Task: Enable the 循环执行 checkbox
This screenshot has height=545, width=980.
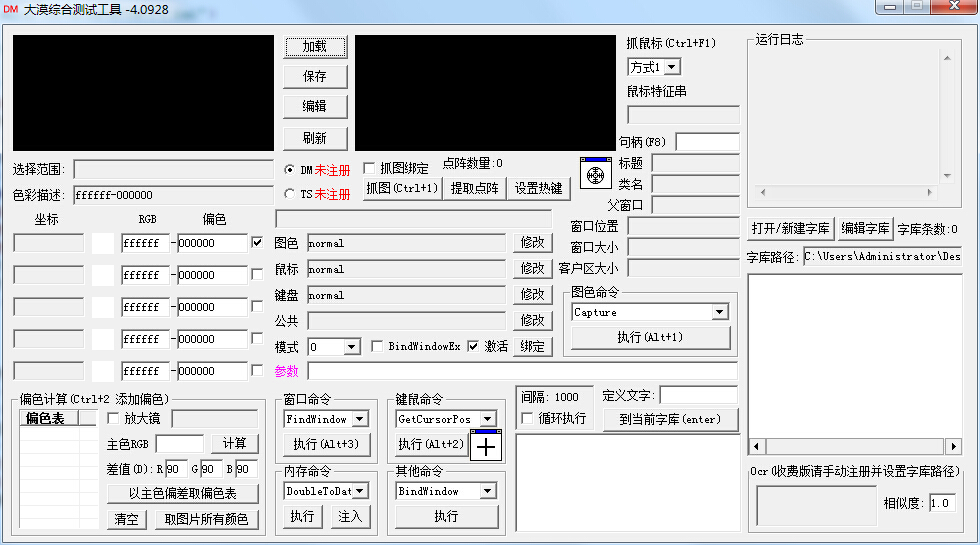Action: [527, 418]
